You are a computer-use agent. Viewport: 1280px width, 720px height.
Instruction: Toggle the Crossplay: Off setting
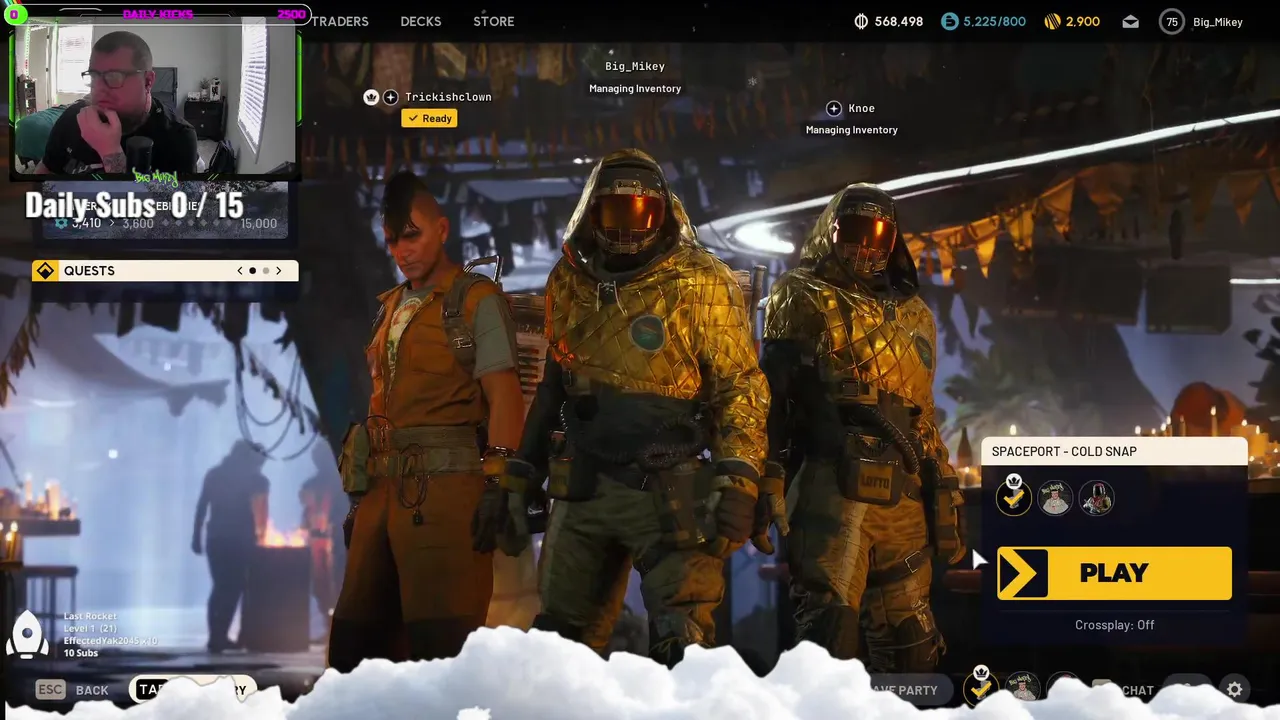(x=1115, y=625)
